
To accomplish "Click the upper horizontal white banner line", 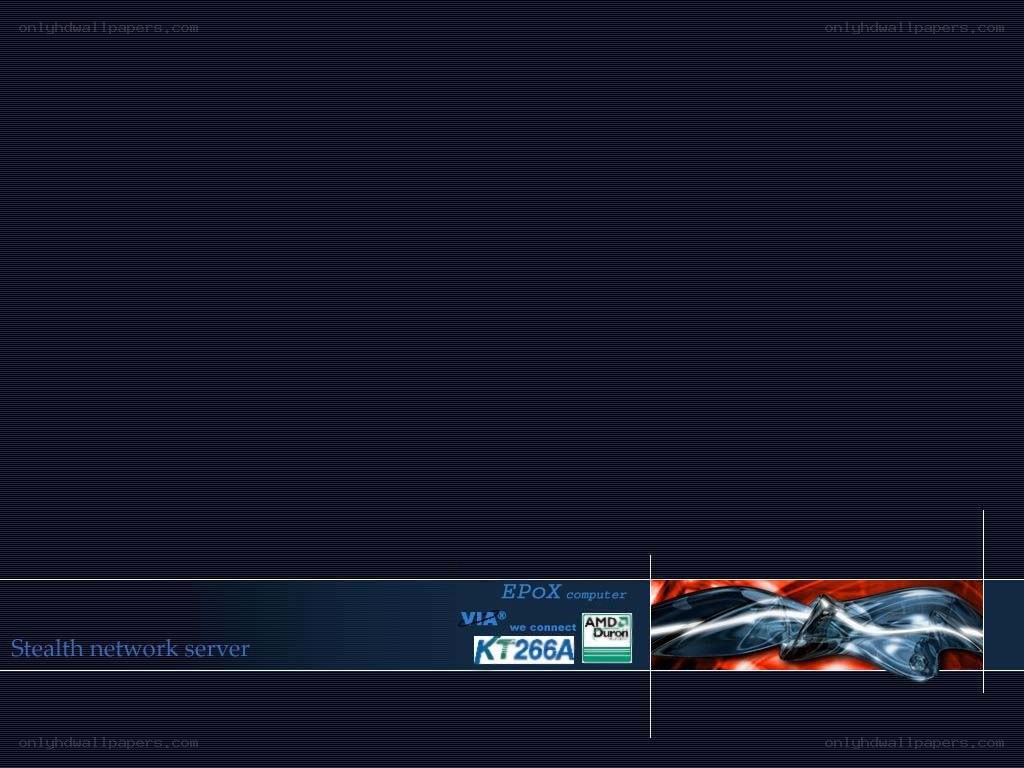I will [325, 579].
